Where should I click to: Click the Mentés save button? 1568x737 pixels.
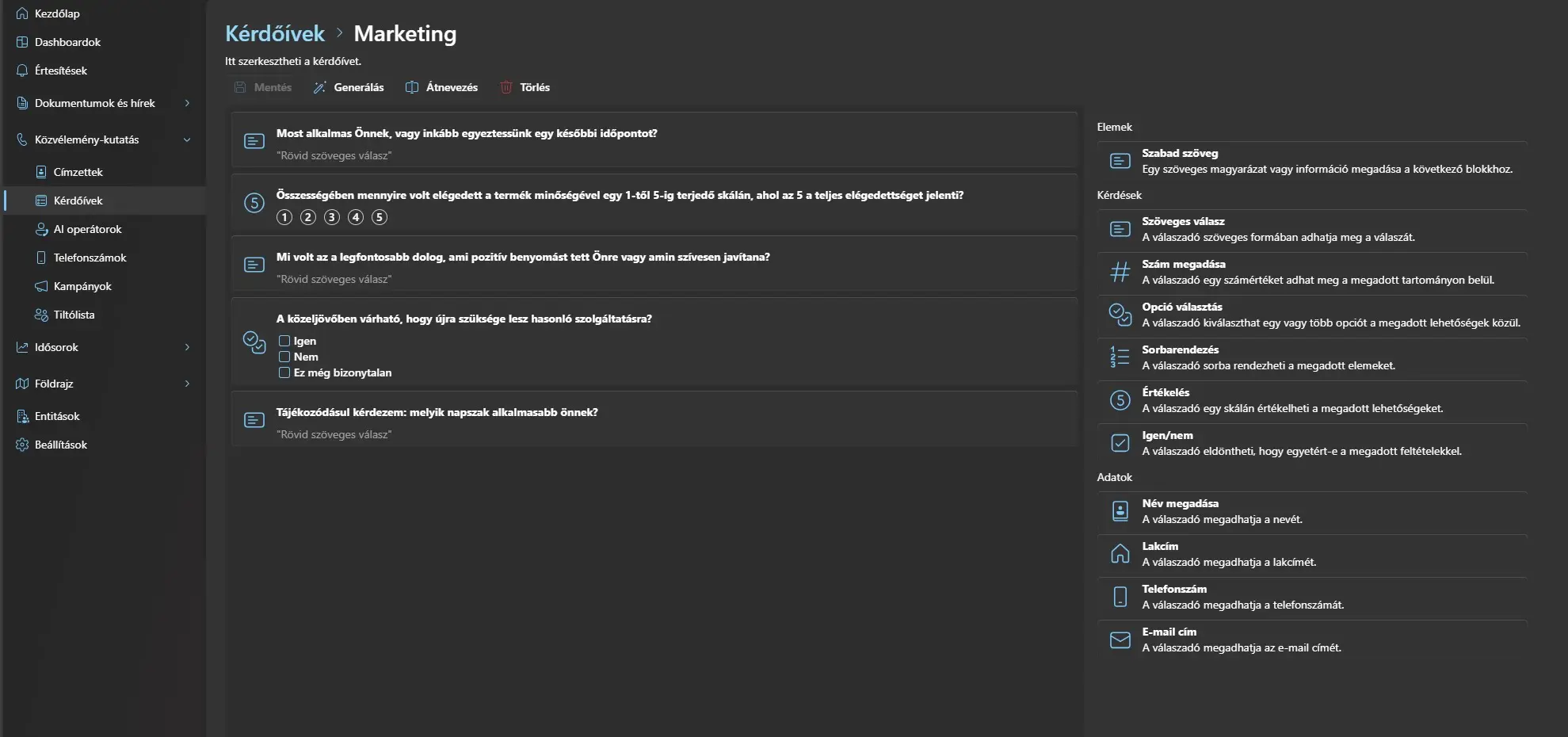pyautogui.click(x=263, y=87)
